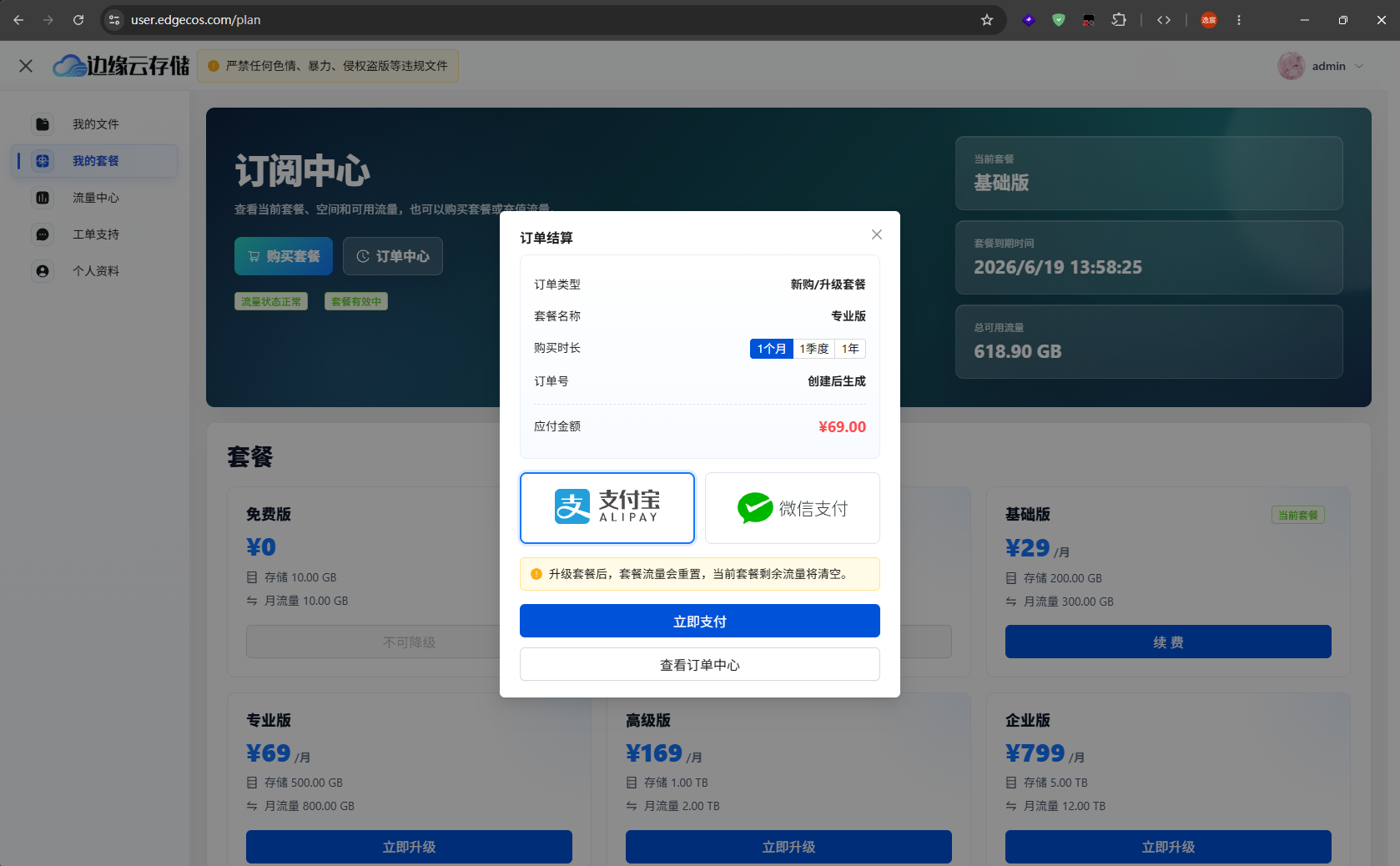Click the site info icon in address bar

(x=115, y=20)
